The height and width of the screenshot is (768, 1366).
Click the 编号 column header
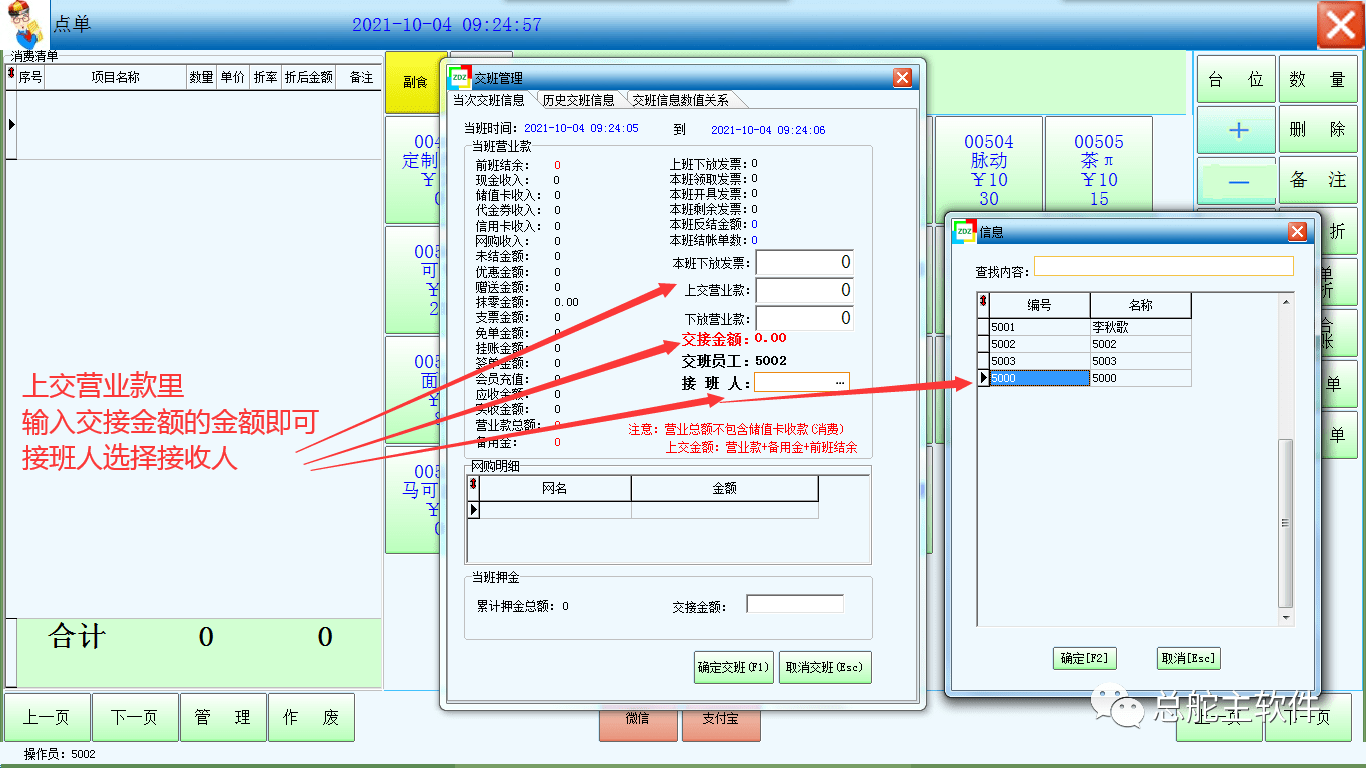tap(1039, 305)
